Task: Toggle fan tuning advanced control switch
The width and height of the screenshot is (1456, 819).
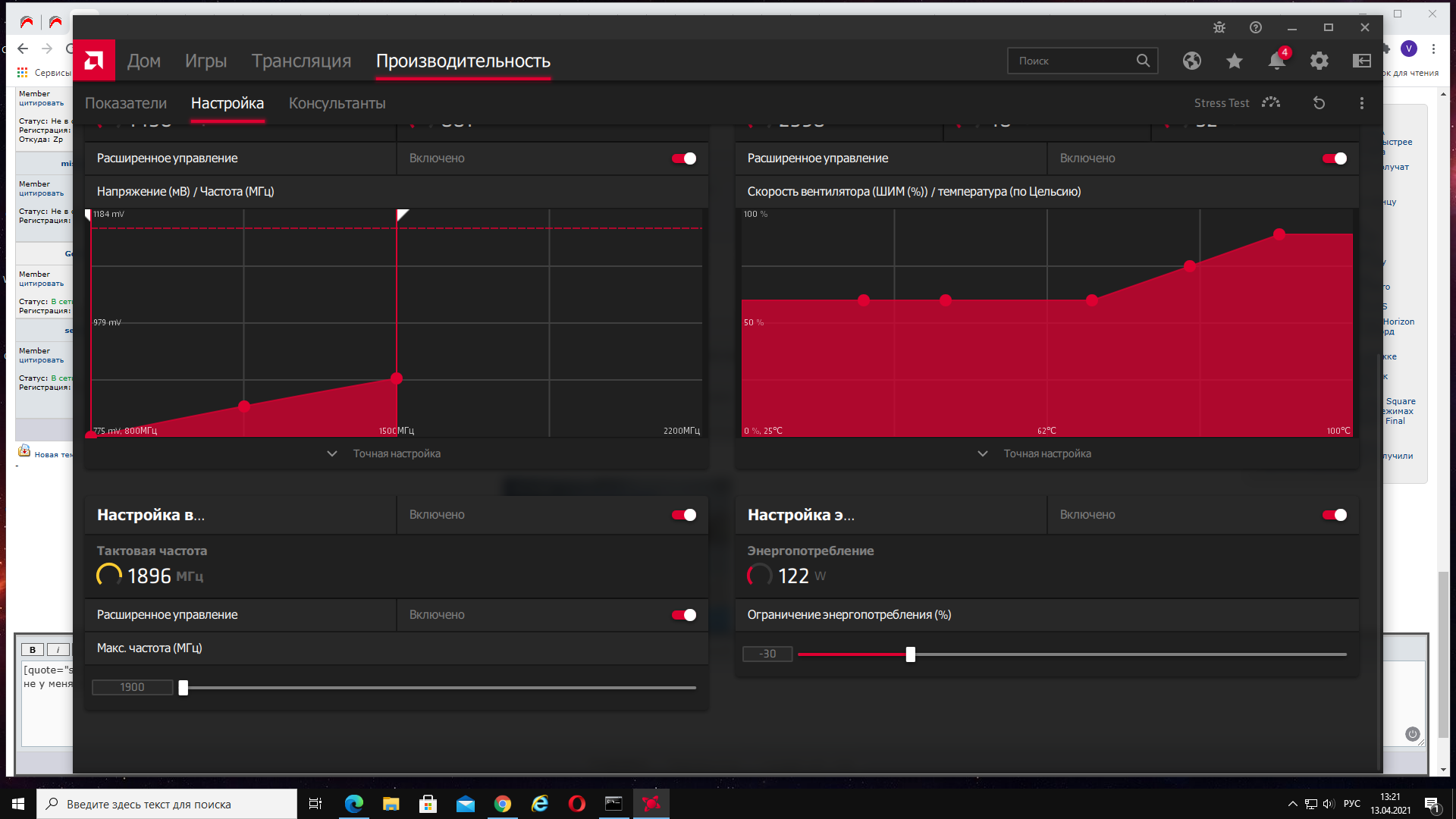Action: pyautogui.click(x=1334, y=158)
